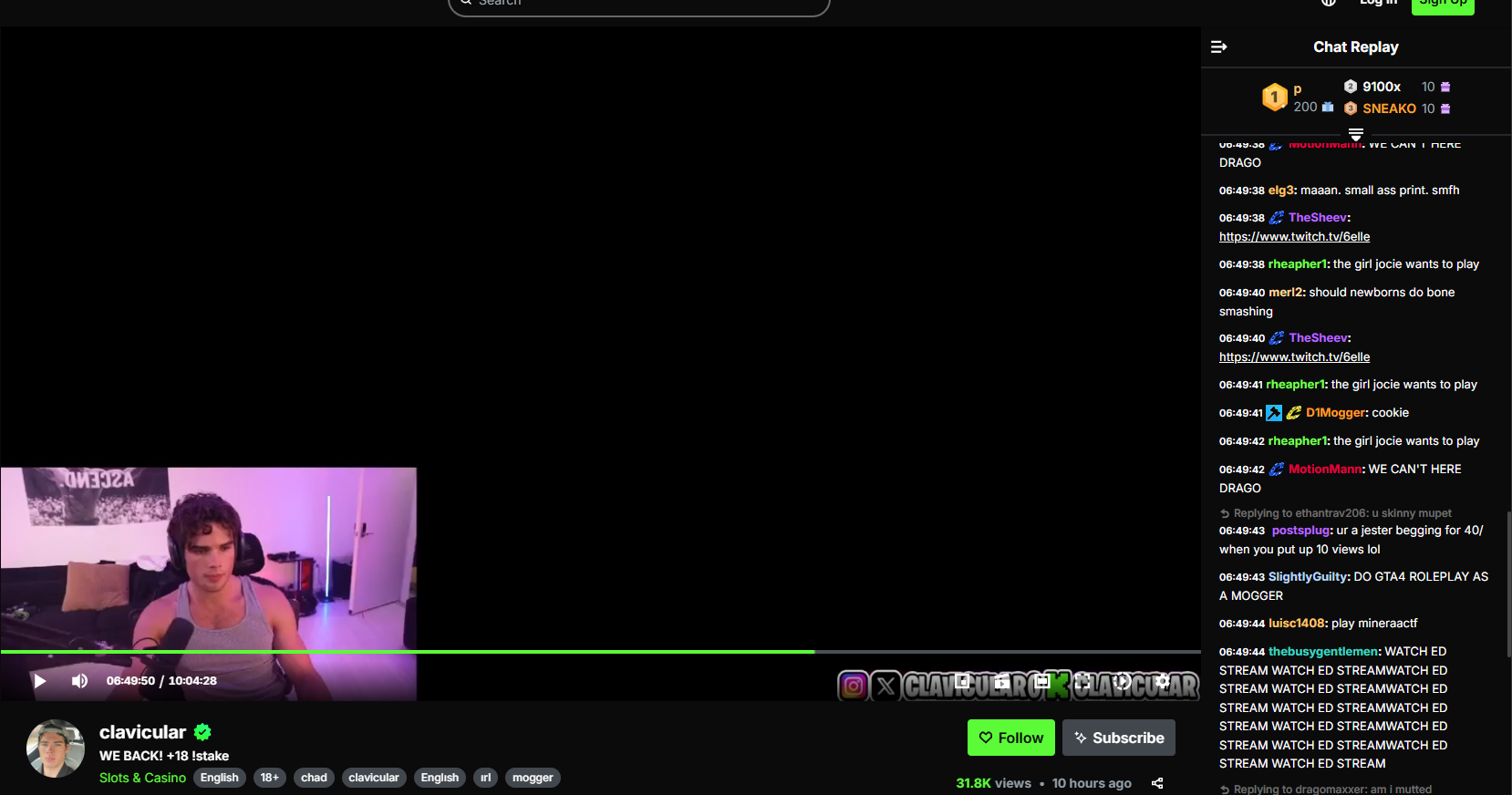
Task: Open gifter SNEAKO on leaderboard
Action: coord(1390,108)
